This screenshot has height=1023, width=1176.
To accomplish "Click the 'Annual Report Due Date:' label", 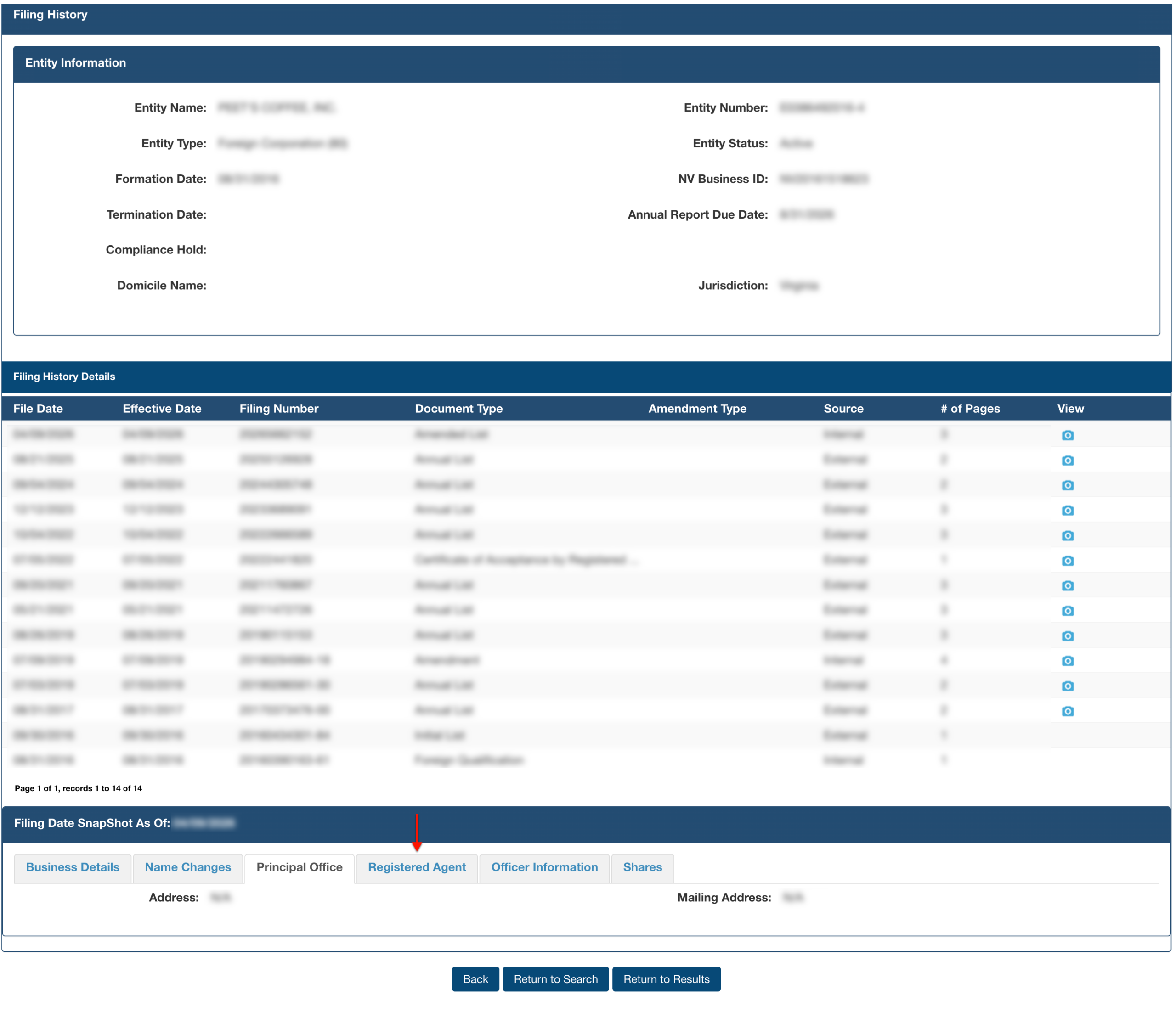I will 697,214.
